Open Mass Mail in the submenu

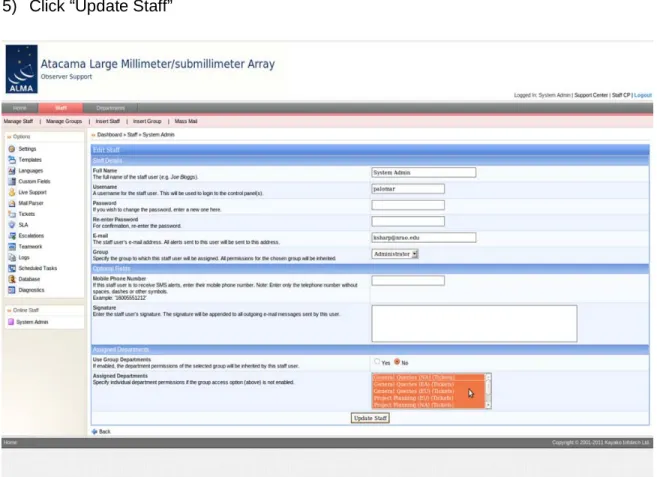point(186,121)
